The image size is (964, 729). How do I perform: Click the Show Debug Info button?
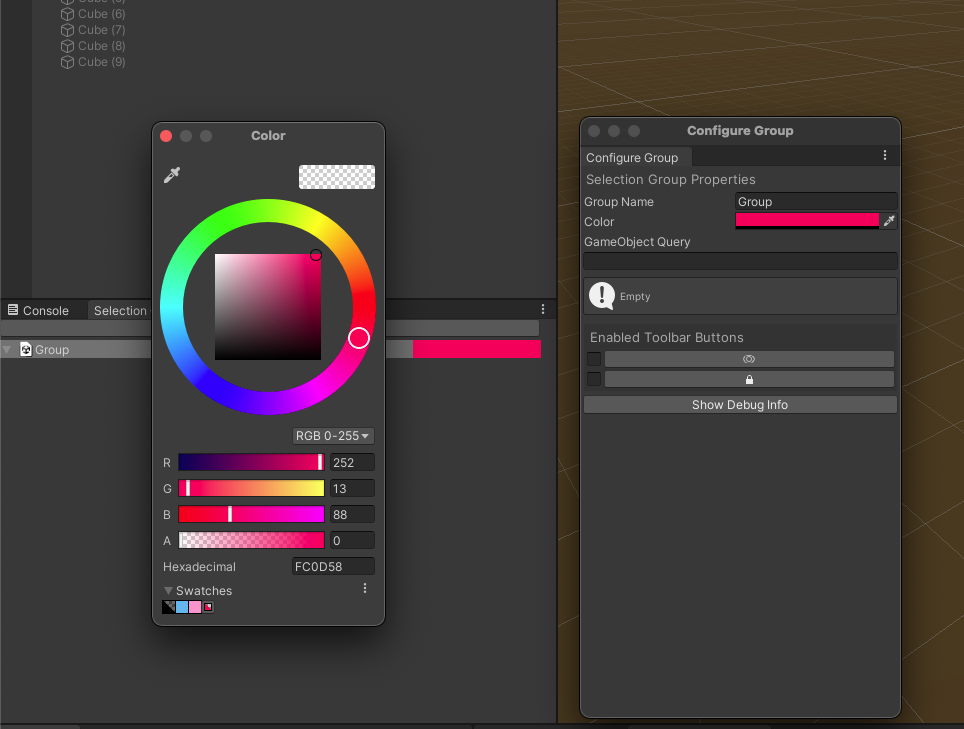pyautogui.click(x=739, y=404)
